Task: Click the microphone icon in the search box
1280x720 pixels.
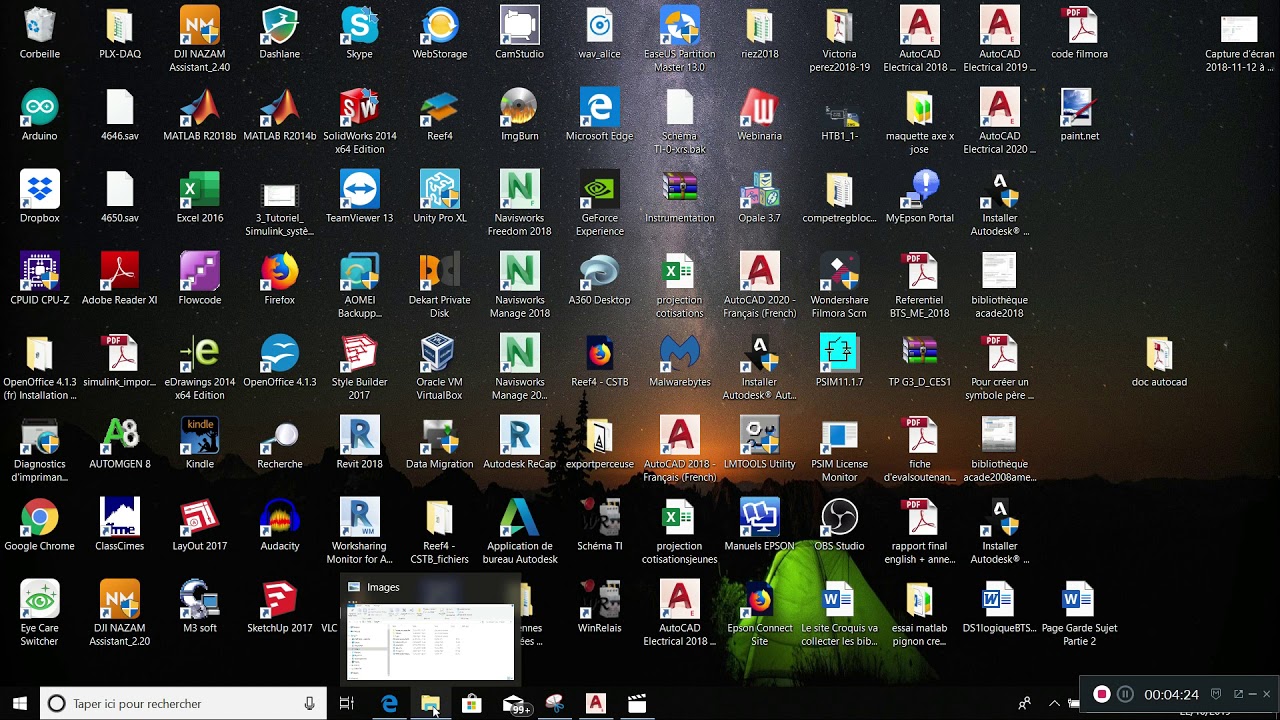Action: point(310,704)
